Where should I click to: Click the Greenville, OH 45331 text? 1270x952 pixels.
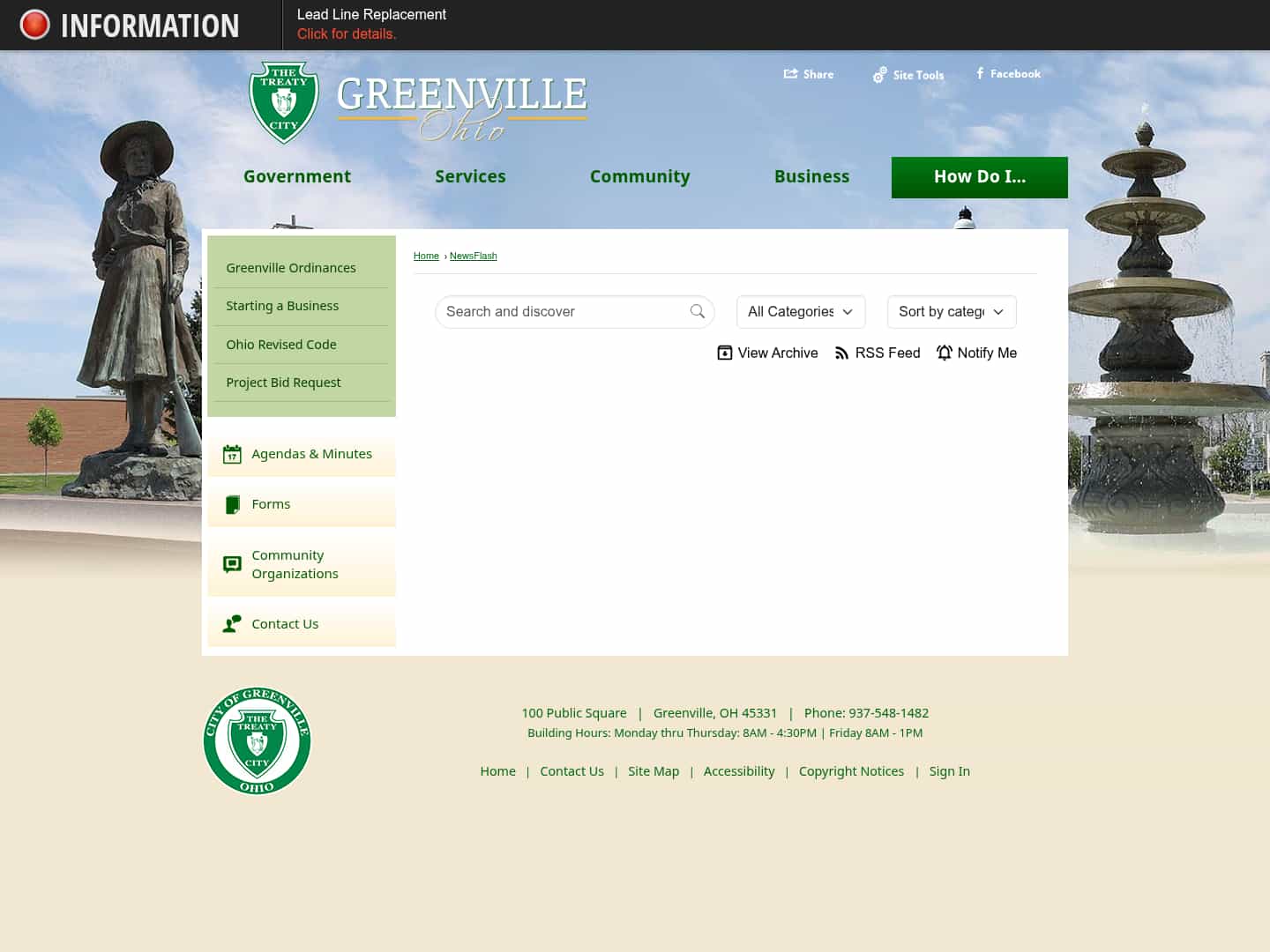[x=715, y=713]
